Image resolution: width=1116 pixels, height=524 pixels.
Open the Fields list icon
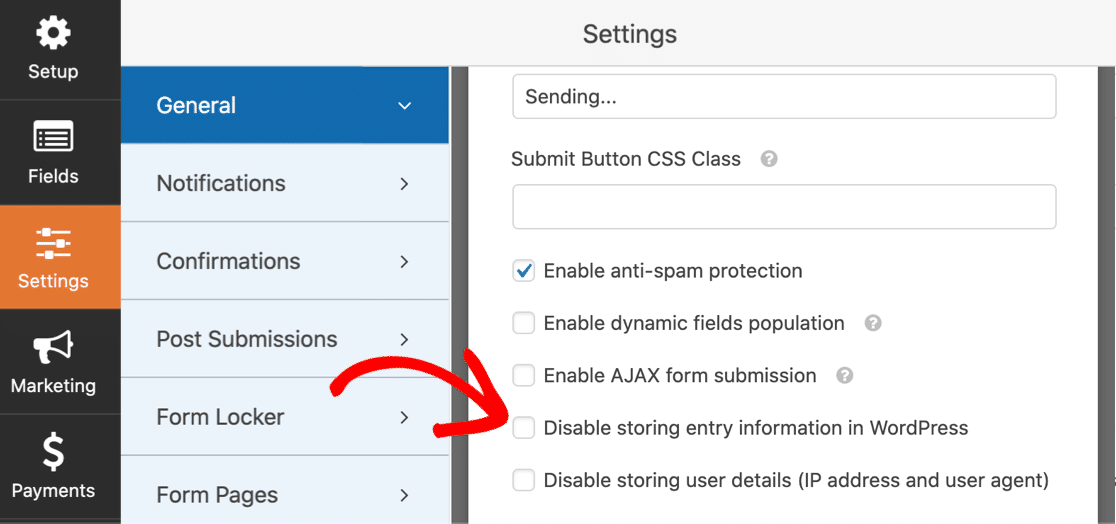coord(53,138)
